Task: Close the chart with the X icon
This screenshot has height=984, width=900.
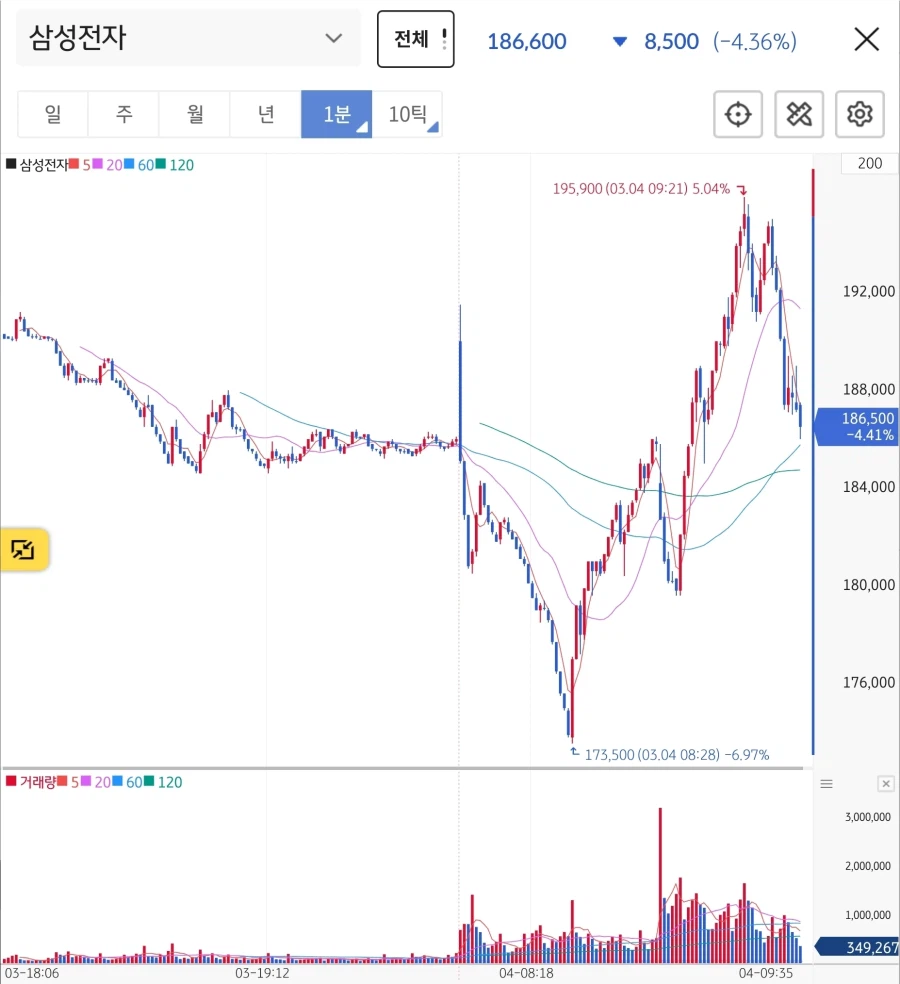Action: pyautogui.click(x=866, y=40)
